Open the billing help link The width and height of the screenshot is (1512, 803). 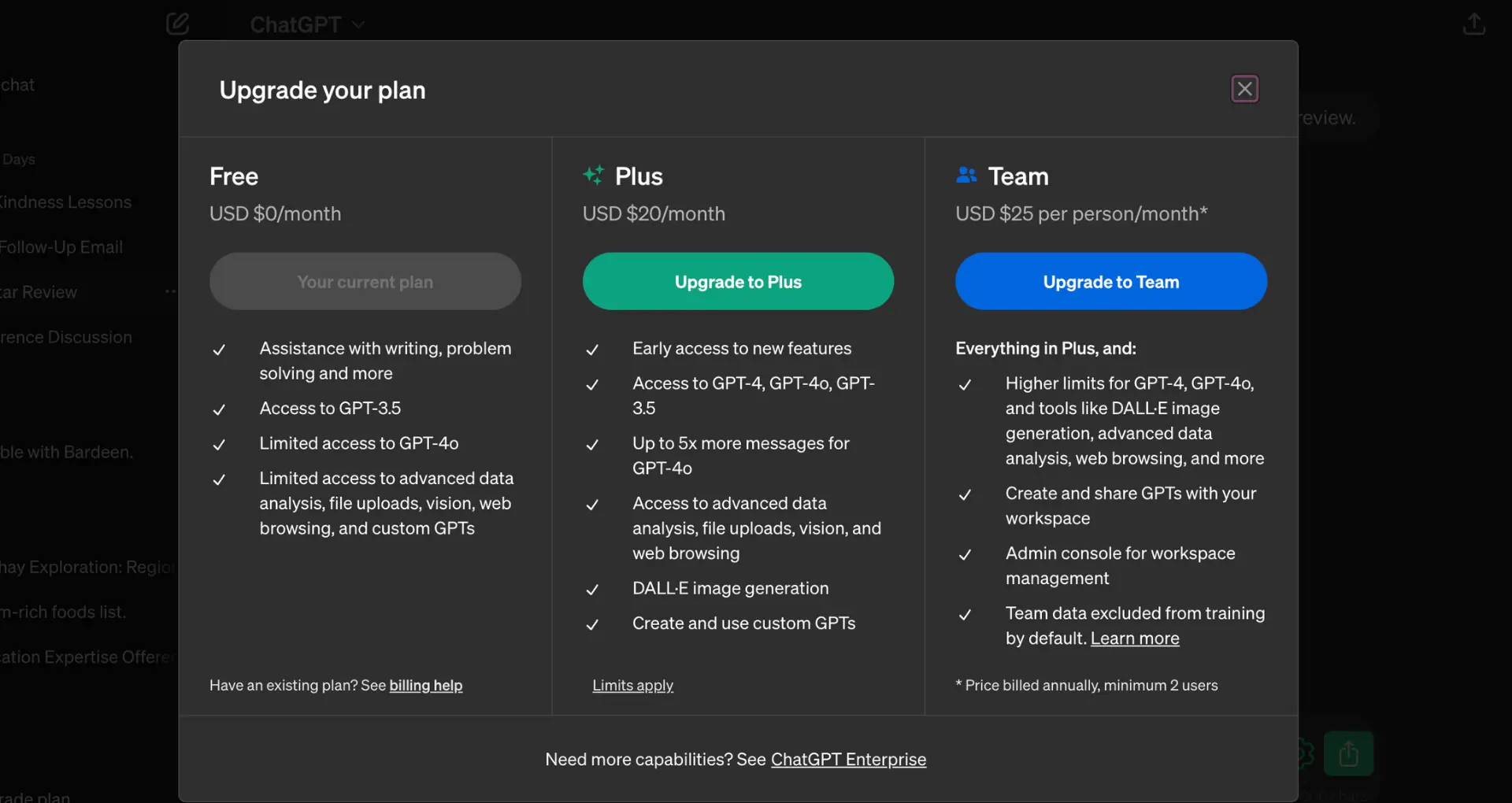tap(426, 685)
